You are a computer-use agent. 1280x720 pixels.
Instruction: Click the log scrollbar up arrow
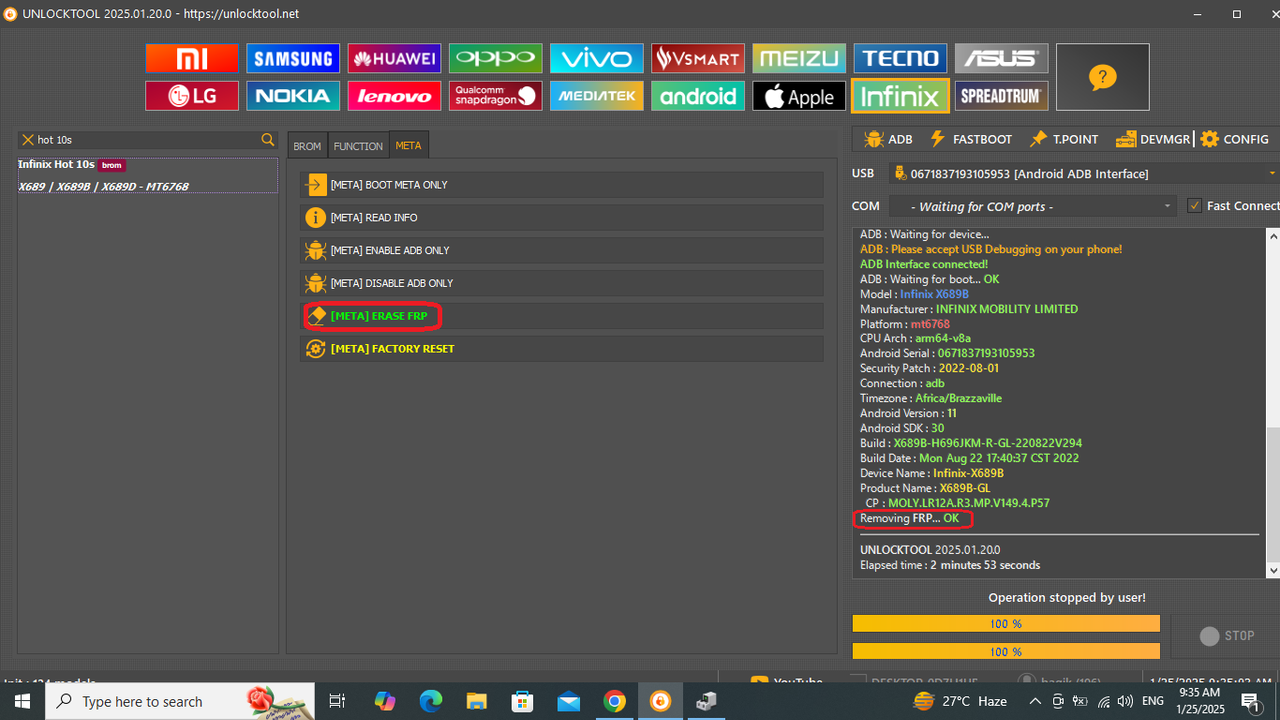point(1273,236)
